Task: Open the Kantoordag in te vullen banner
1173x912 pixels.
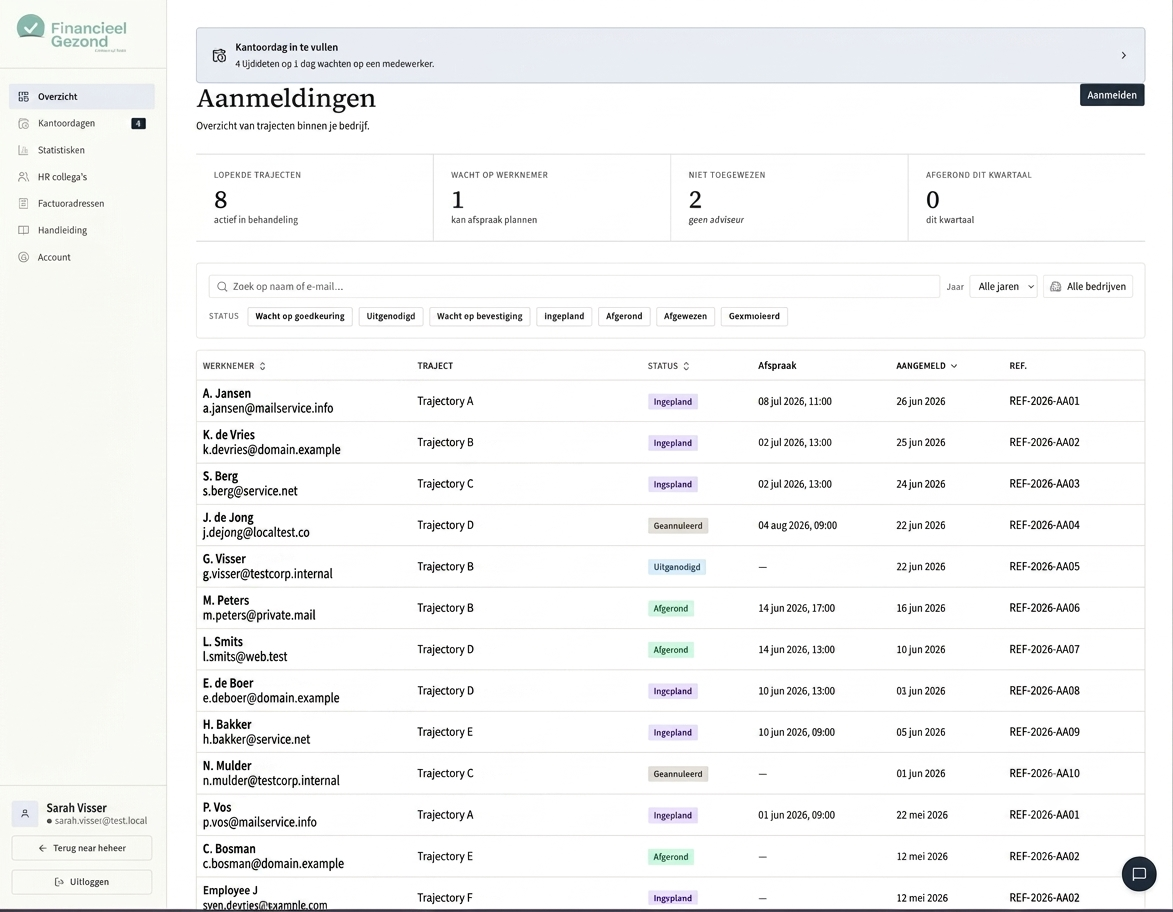Action: coord(670,55)
